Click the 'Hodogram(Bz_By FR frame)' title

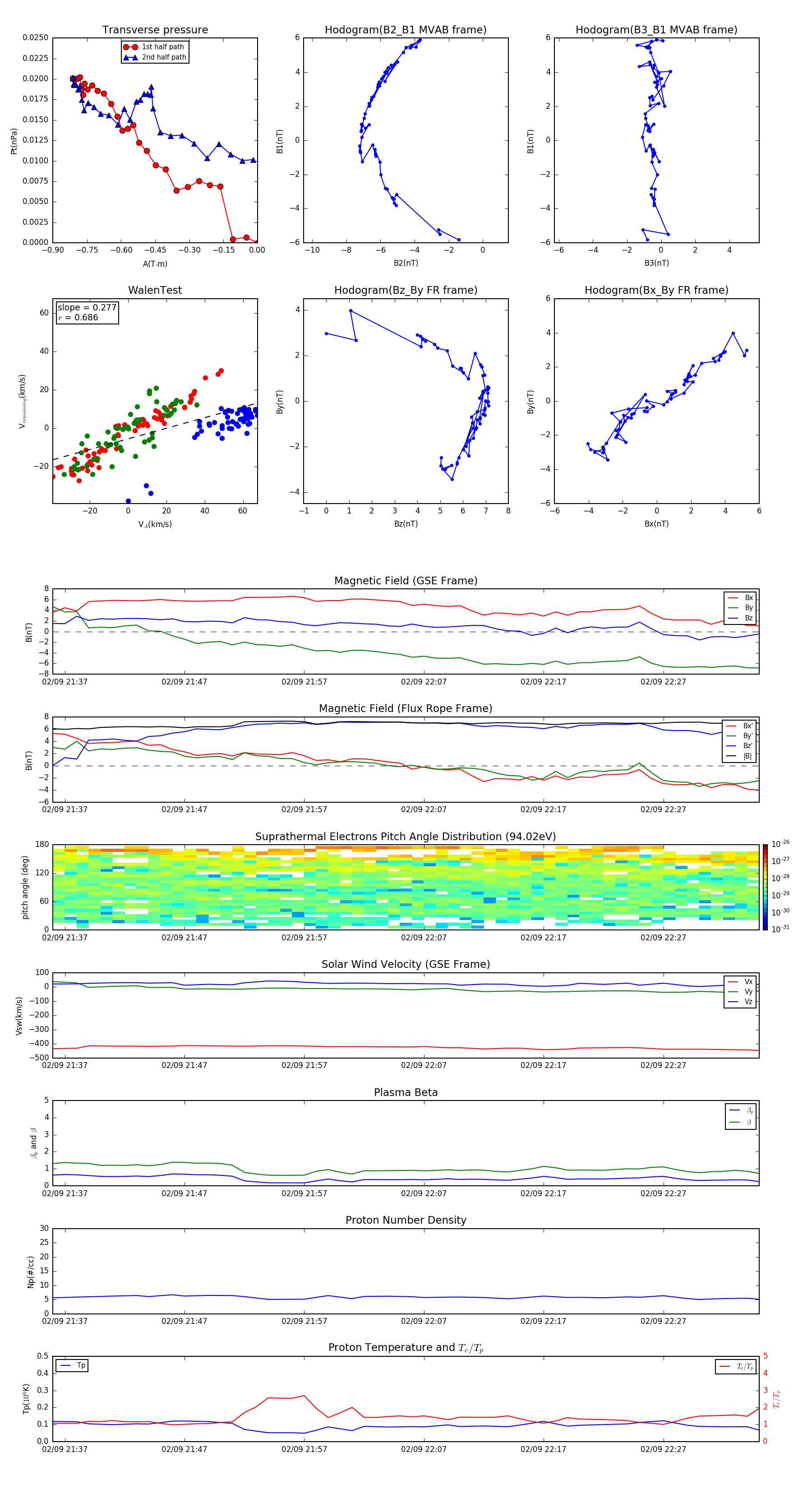[406, 290]
